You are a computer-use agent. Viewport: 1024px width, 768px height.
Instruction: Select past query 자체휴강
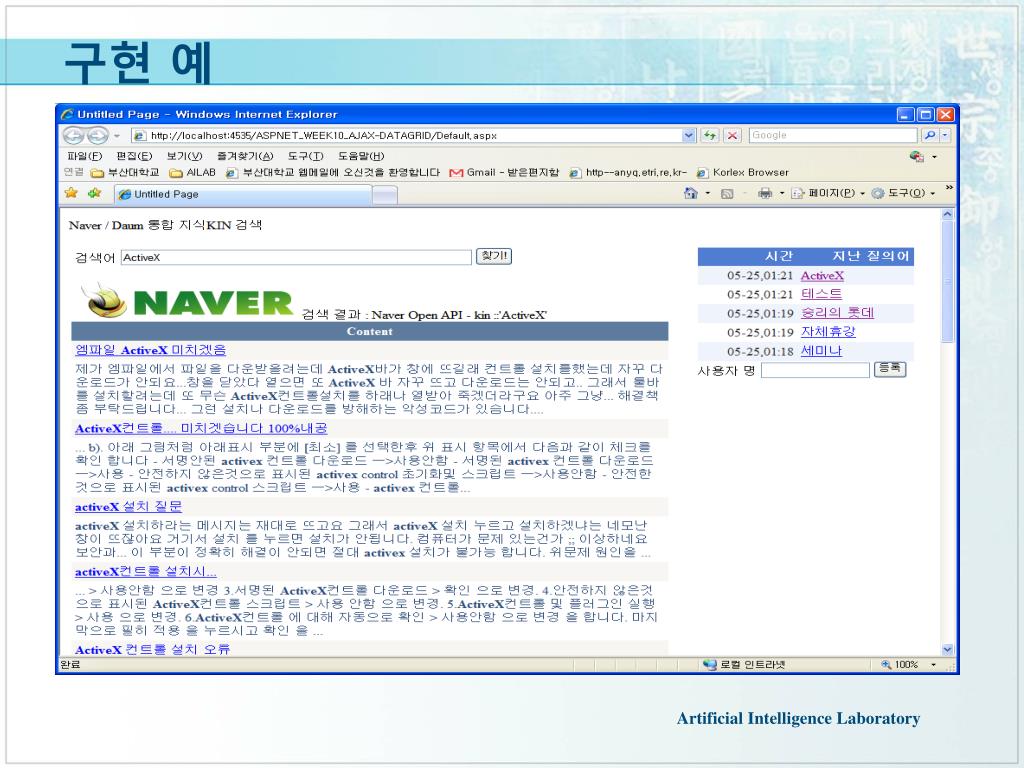[x=827, y=332]
